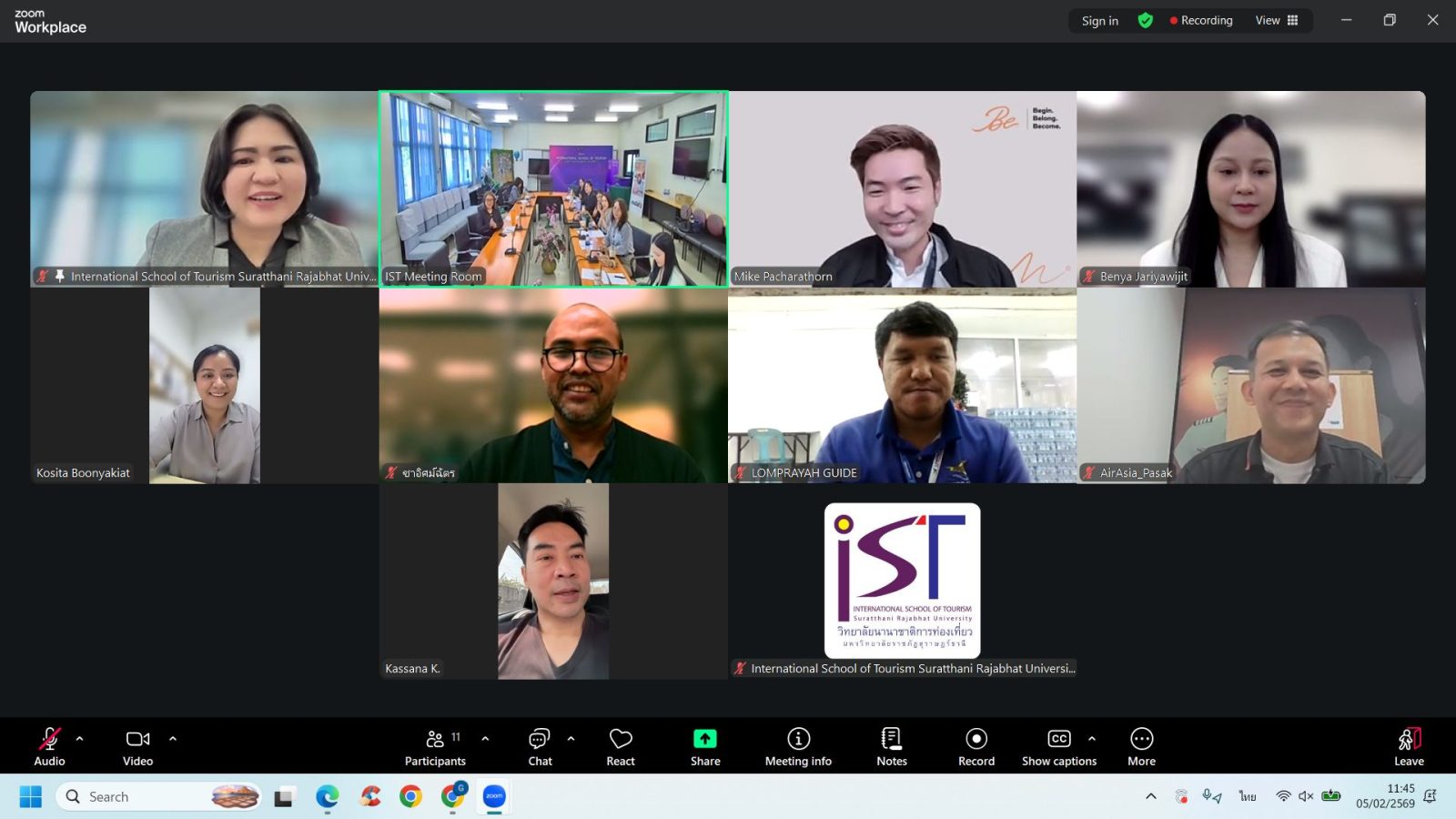This screenshot has height=819, width=1456.
Task: Select the LOMPRAYAH GUIDE video tile
Action: pyautogui.click(x=902, y=385)
